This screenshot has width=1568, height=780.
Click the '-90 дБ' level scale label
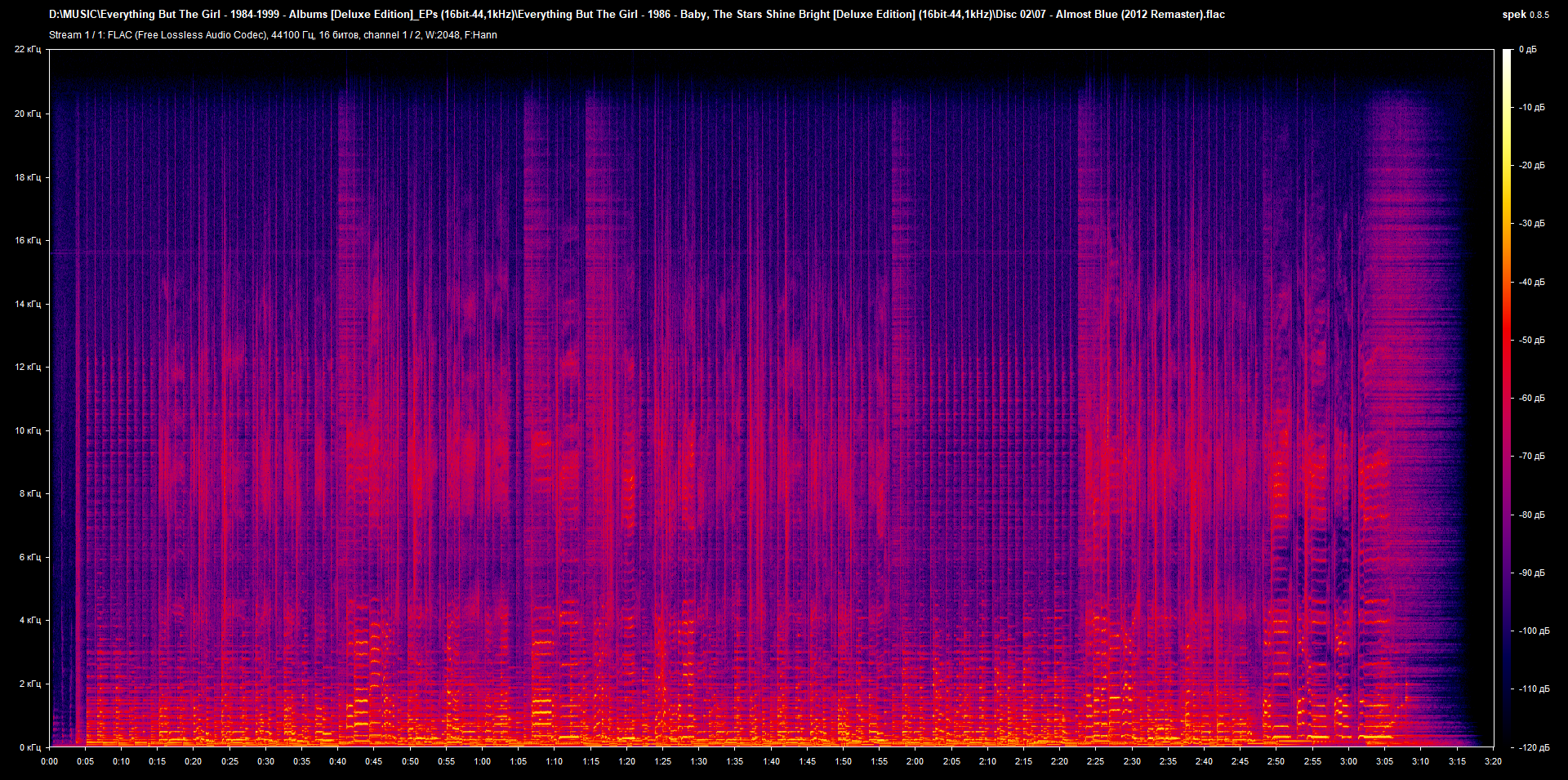[x=1532, y=573]
